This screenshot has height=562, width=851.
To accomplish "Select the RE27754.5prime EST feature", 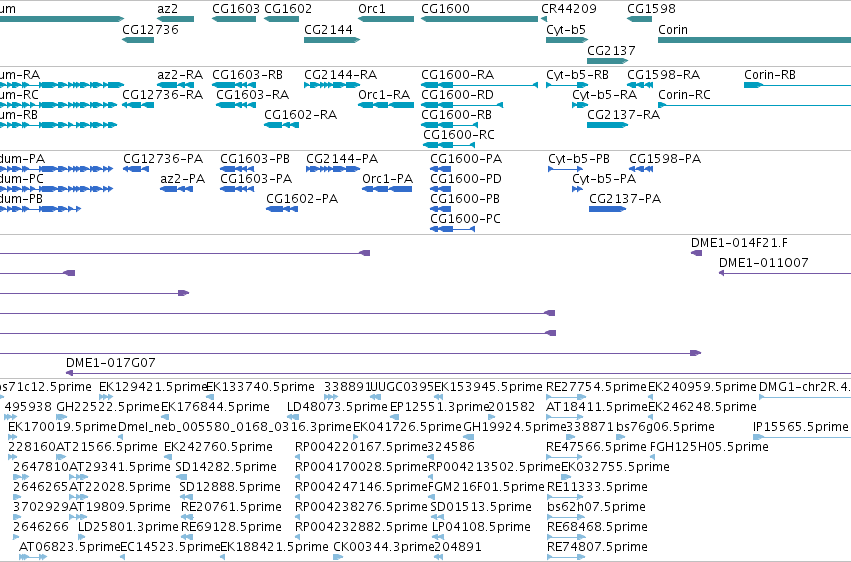I will click(x=564, y=397).
